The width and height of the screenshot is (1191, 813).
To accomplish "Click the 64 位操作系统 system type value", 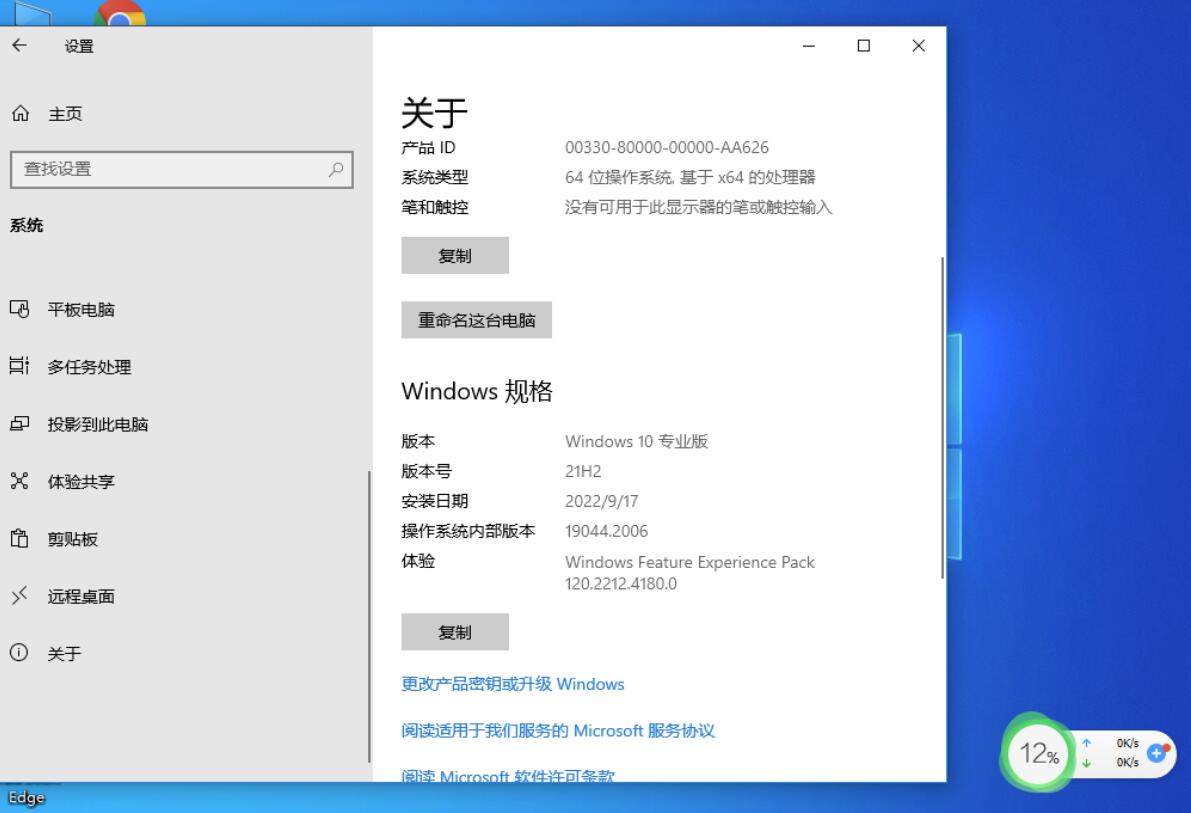I will point(690,177).
